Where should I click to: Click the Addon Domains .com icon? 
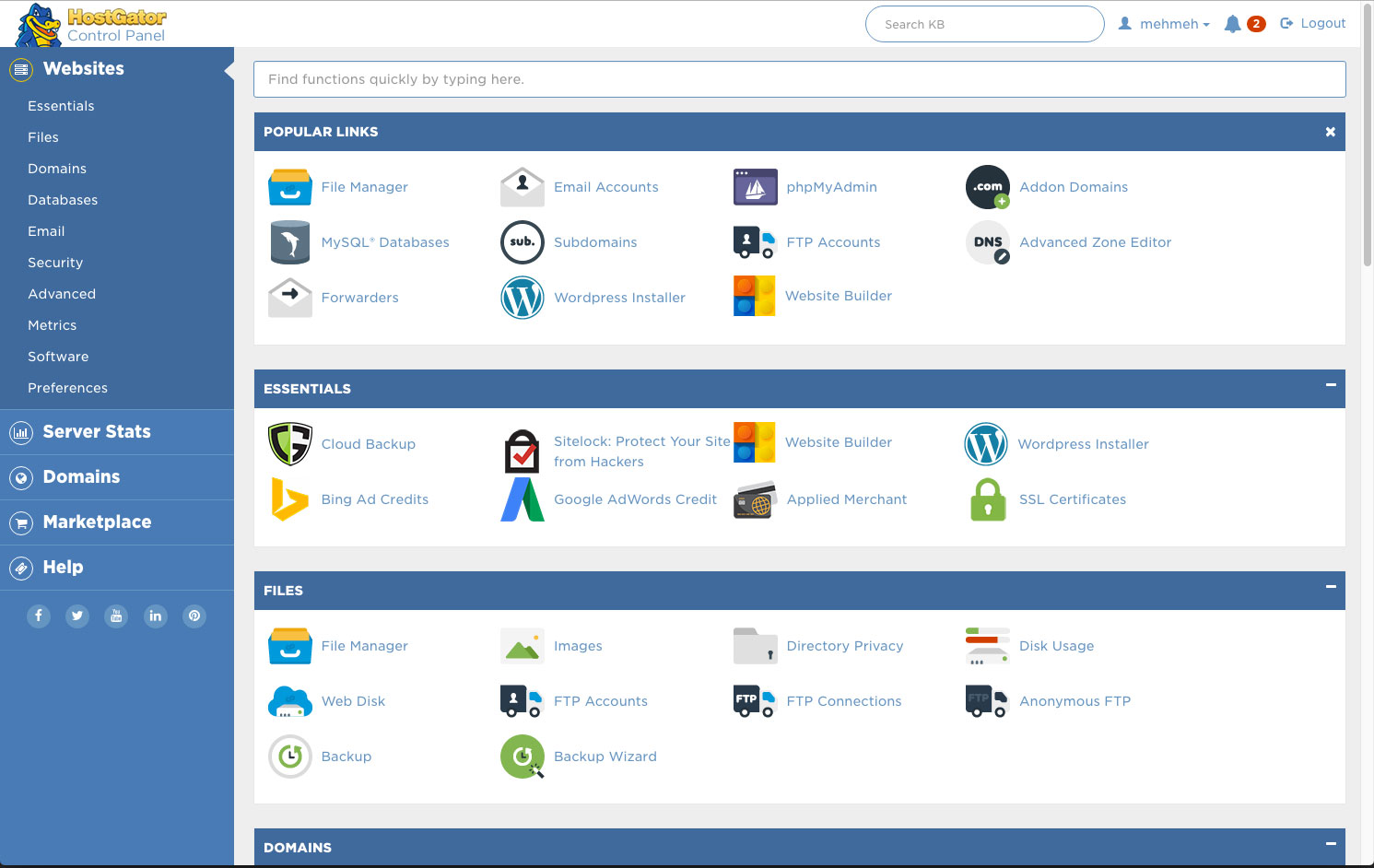[x=988, y=187]
